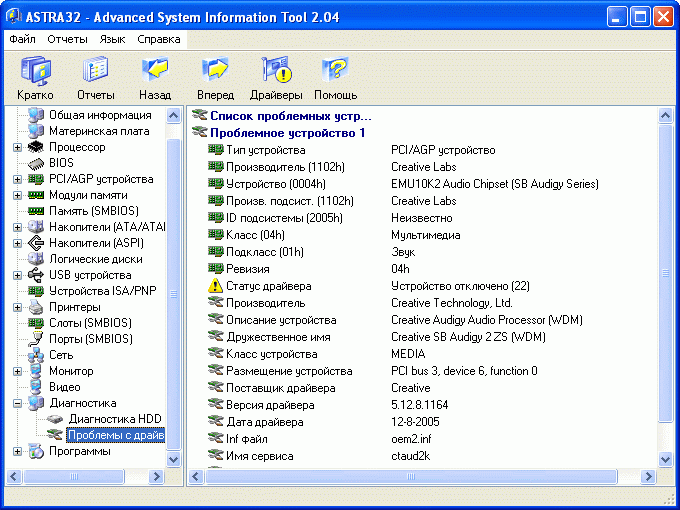Click the tree panel scroll-right arrow
Viewport: 680px width, 510px height.
pyautogui.click(x=156, y=477)
